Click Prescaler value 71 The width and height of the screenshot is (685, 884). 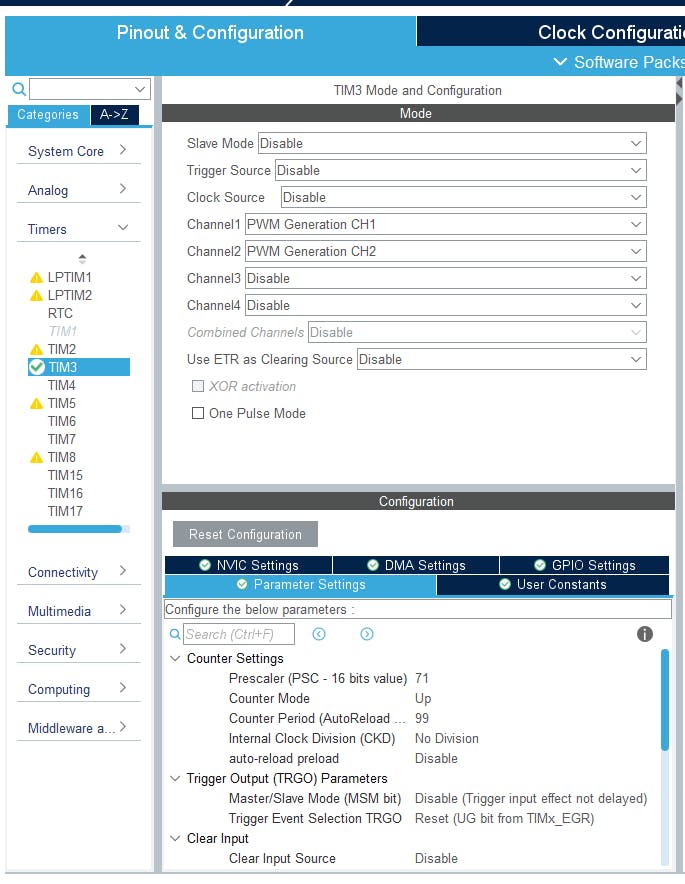422,678
